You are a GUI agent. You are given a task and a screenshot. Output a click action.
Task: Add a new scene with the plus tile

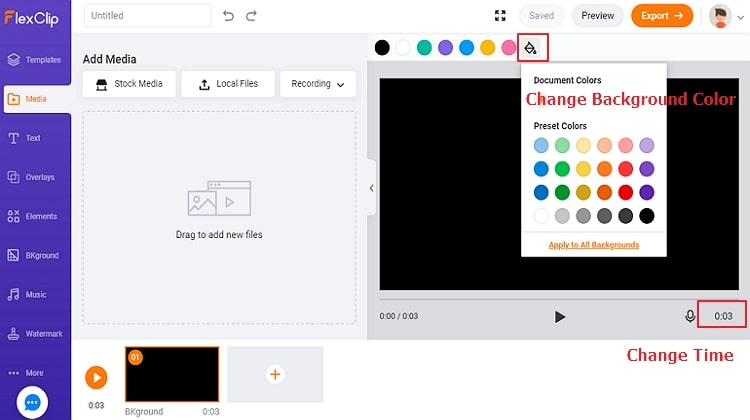(x=275, y=374)
